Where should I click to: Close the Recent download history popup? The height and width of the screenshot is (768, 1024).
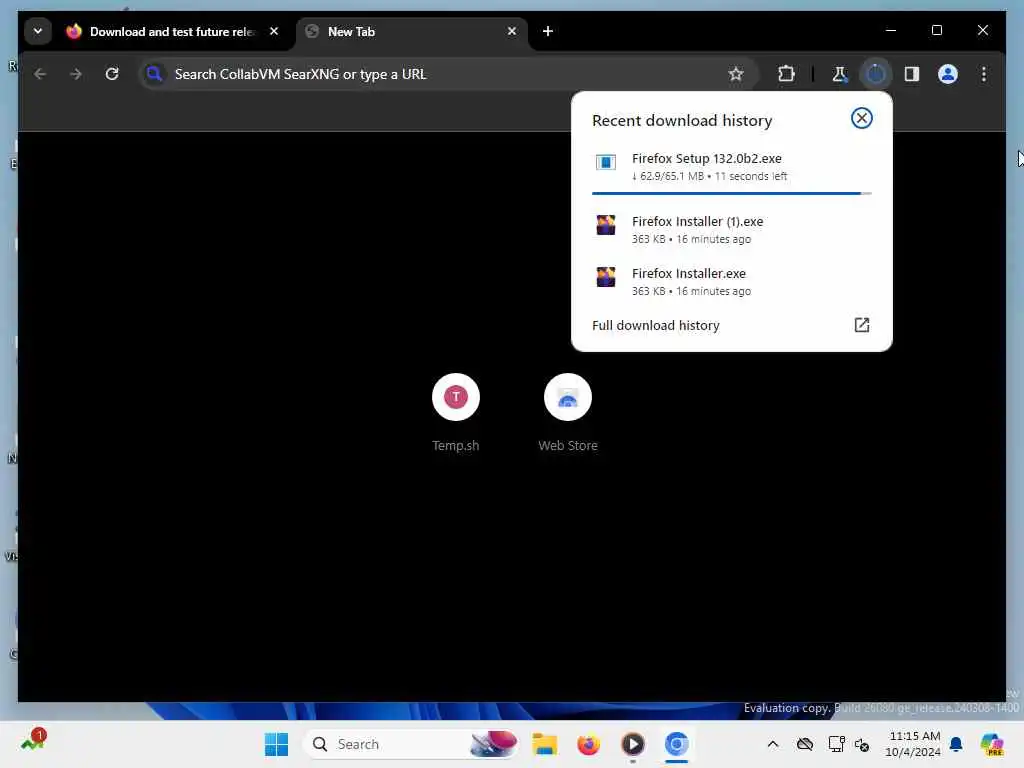click(x=861, y=118)
